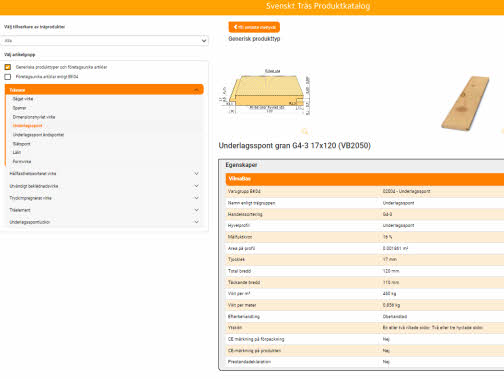Click the magnifier icon under the profile drawing
504x379 pixels.
pos(305,131)
